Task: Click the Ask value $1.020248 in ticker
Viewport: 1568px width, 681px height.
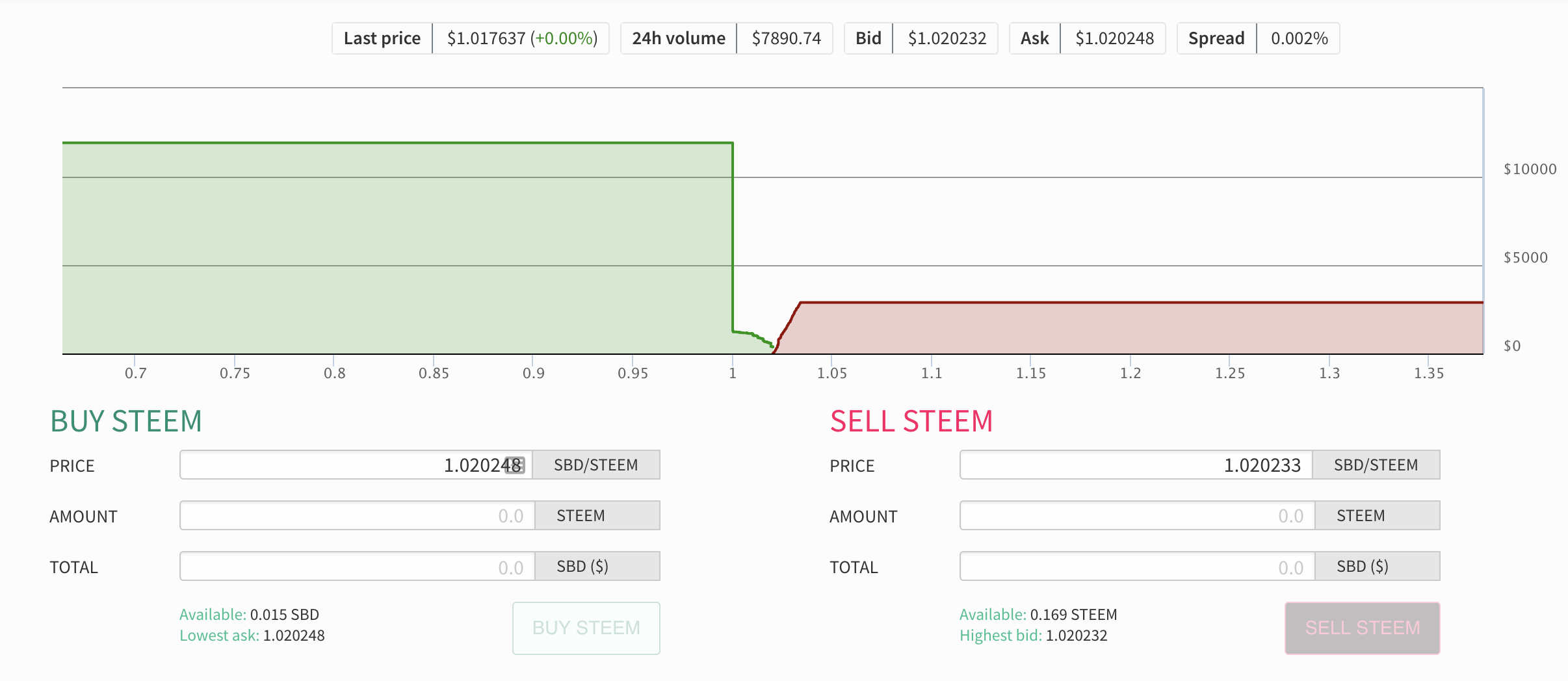Action: click(1114, 38)
